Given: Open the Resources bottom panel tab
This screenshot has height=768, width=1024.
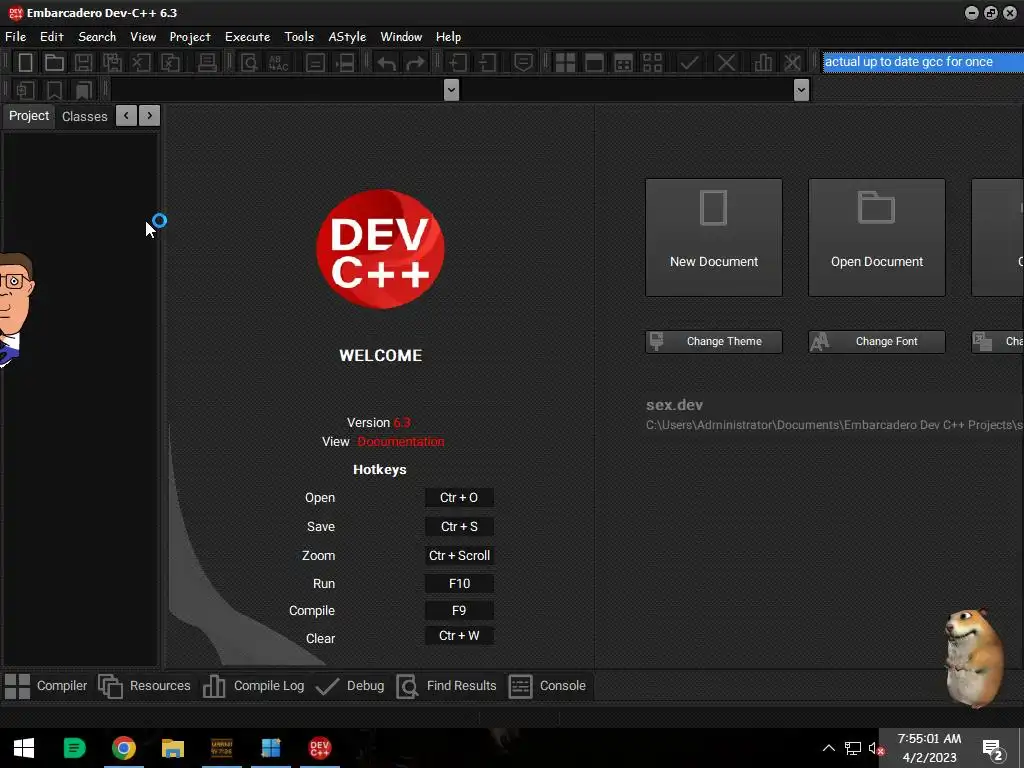Looking at the screenshot, I should pyautogui.click(x=144, y=686).
